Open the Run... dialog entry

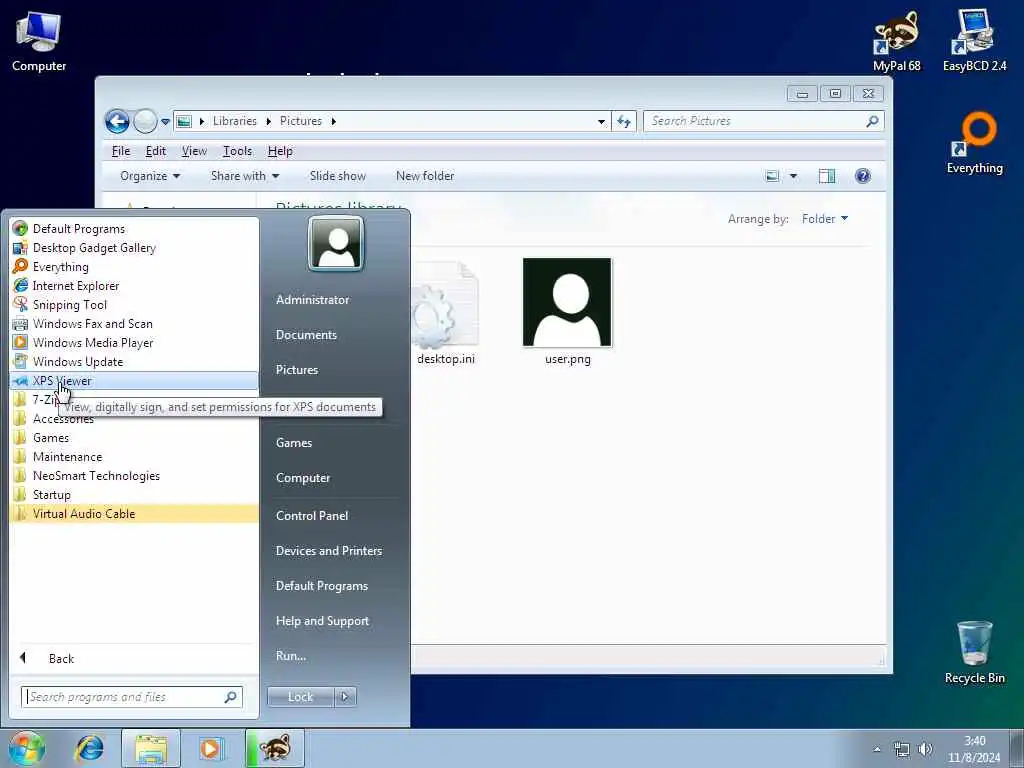tap(291, 655)
